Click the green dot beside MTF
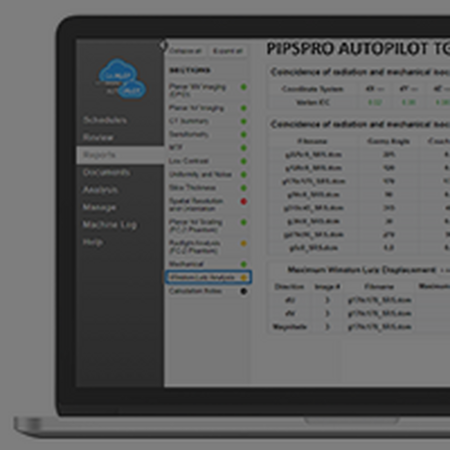The width and height of the screenshot is (450, 450). (244, 148)
